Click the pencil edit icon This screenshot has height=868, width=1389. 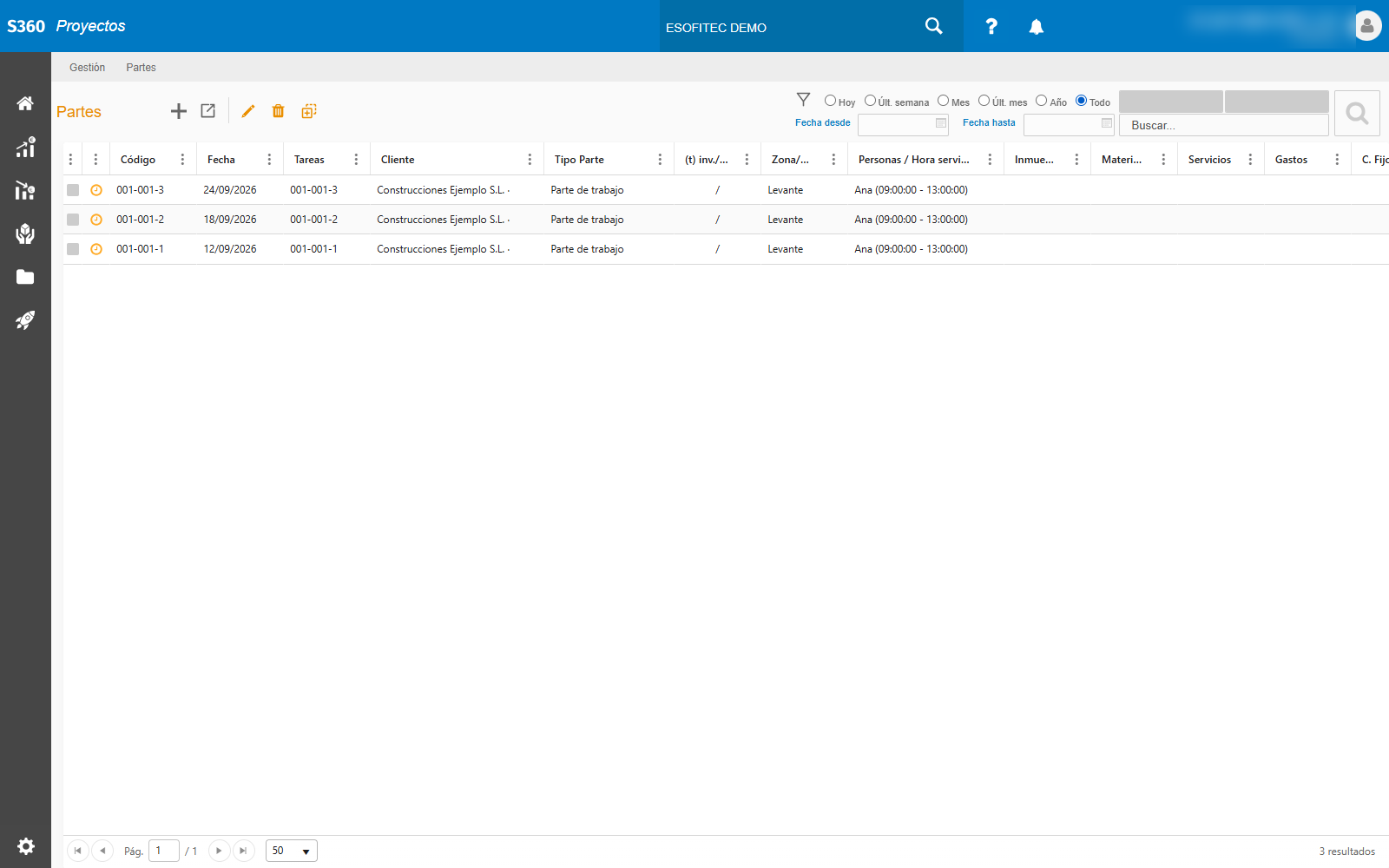[248, 111]
